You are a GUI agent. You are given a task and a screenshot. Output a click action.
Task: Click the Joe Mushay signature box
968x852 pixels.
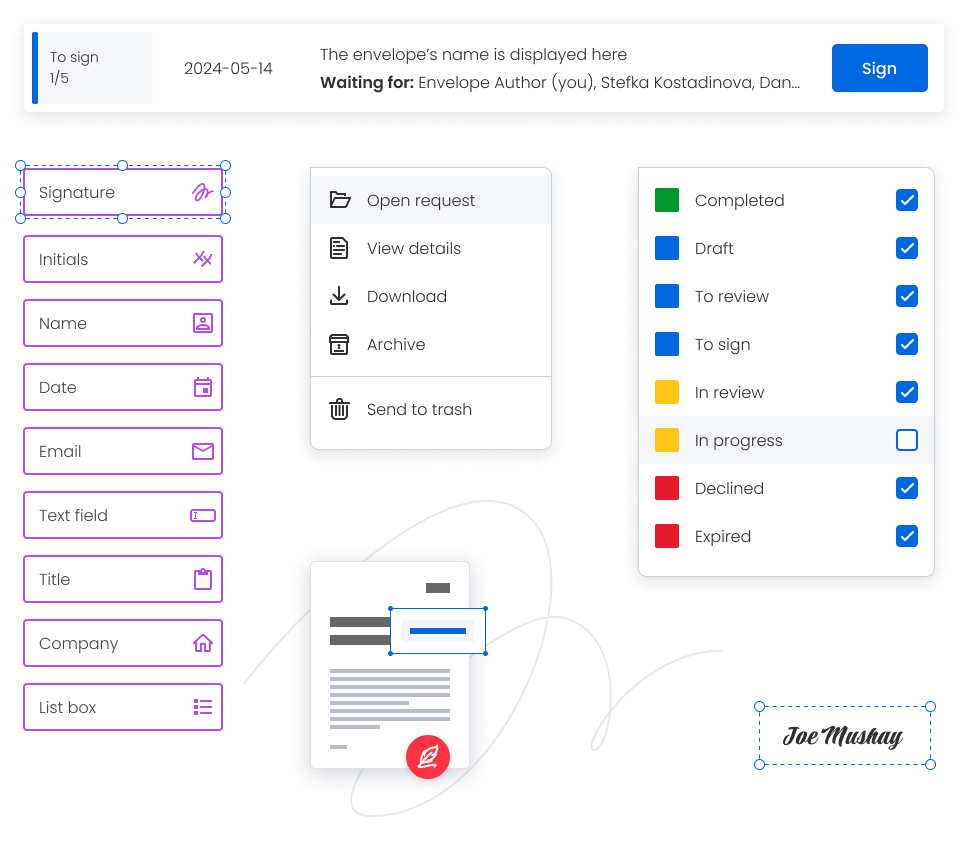tap(845, 735)
